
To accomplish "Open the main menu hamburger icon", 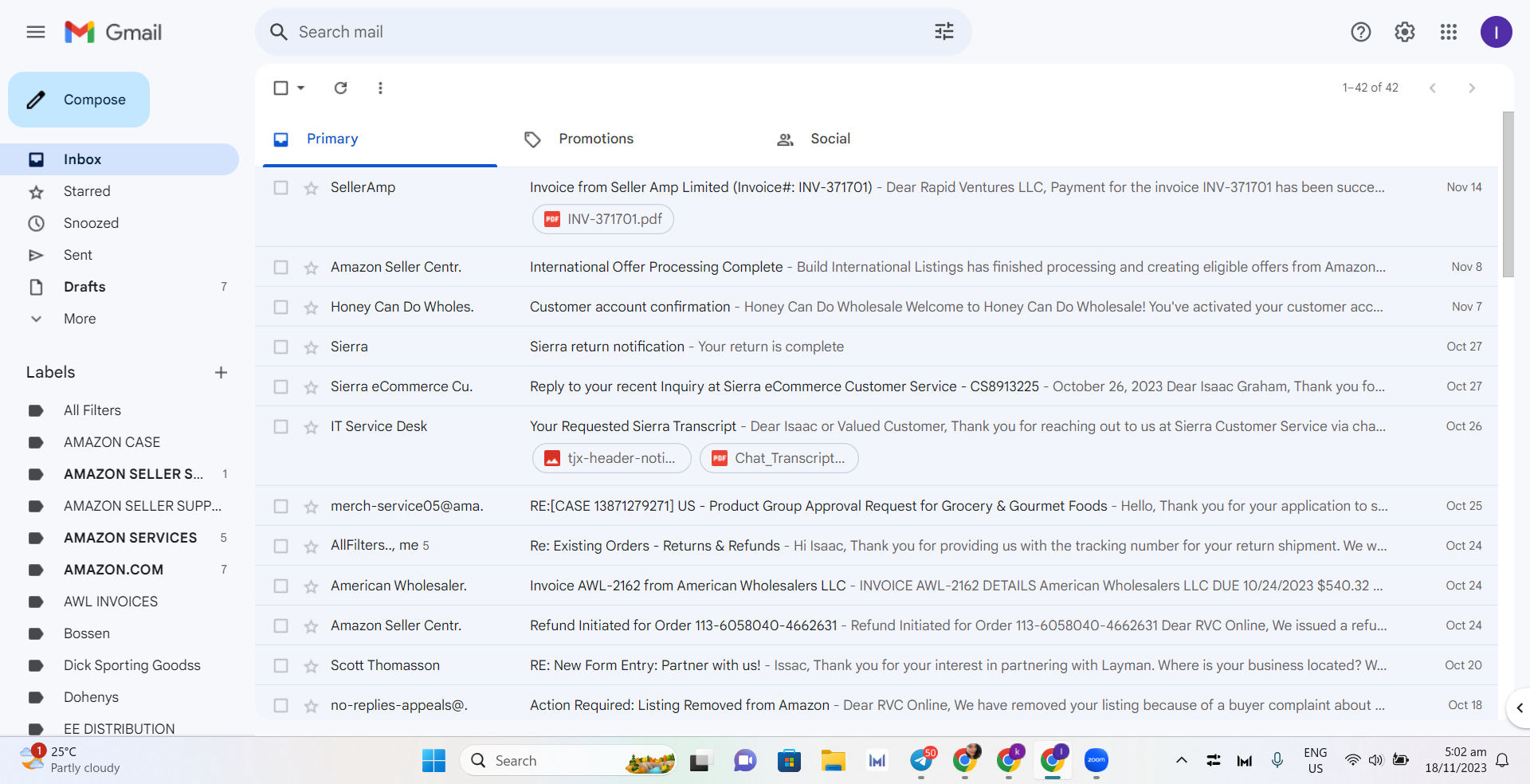I will tap(36, 32).
